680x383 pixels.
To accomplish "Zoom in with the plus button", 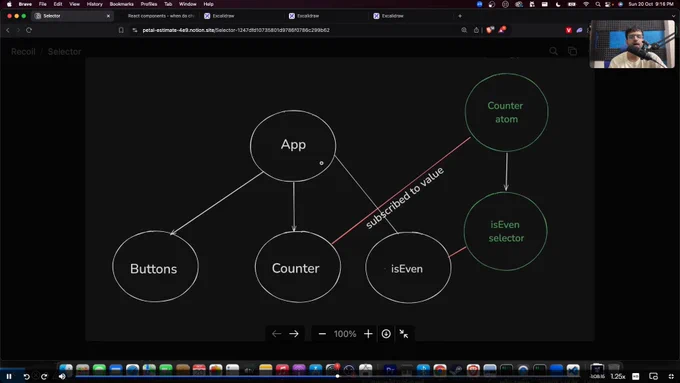I will 368,334.
